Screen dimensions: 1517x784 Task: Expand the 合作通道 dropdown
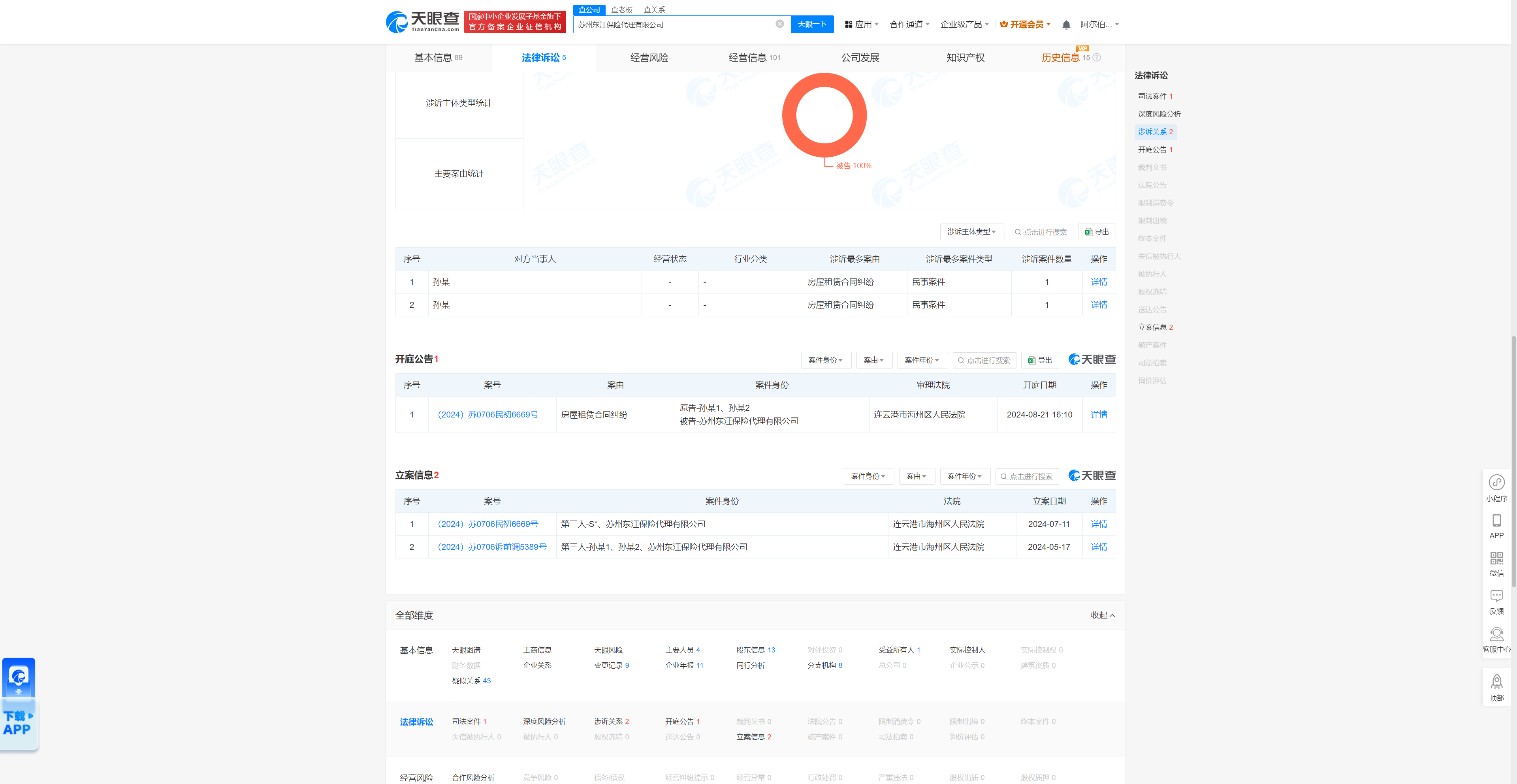909,24
